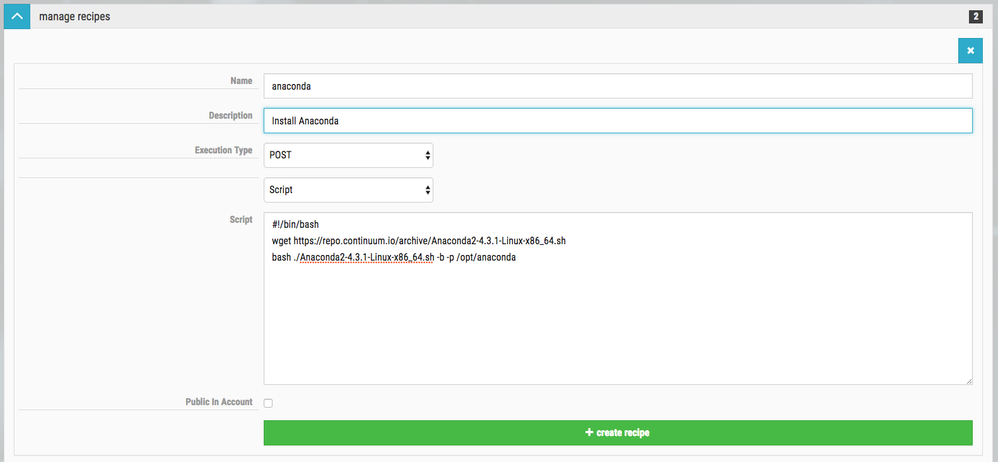This screenshot has width=998, height=462.
Task: Open the Execution Type POST dropdown
Action: tap(348, 155)
